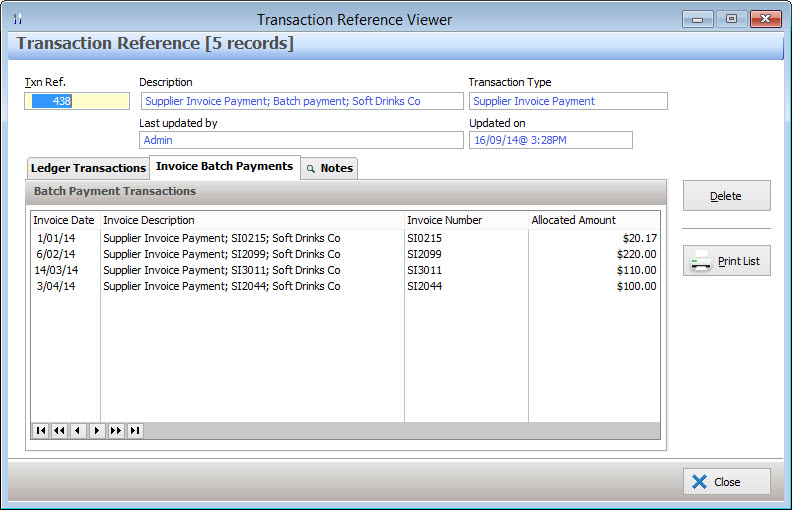Click the Description field
Screen dimensions: 792x510
[301, 101]
